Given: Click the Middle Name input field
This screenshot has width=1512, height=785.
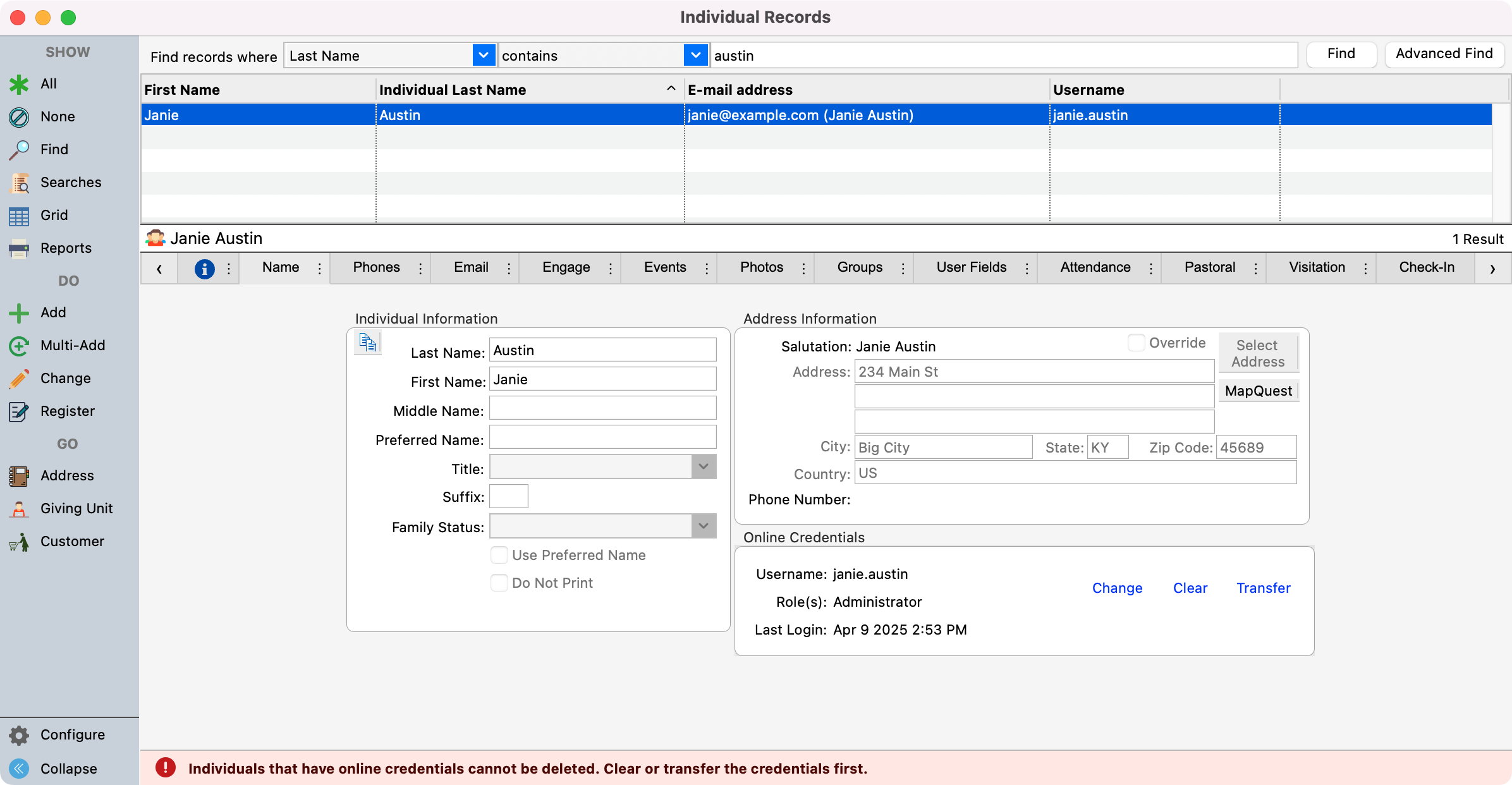Looking at the screenshot, I should pyautogui.click(x=602, y=408).
